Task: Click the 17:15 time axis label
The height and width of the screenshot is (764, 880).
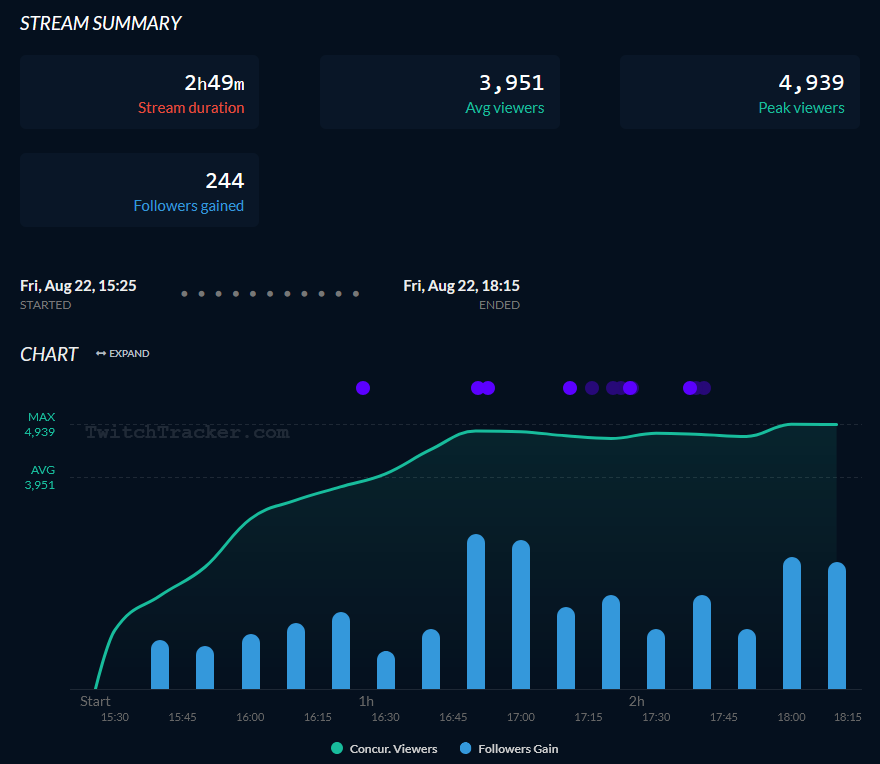Action: [x=588, y=717]
